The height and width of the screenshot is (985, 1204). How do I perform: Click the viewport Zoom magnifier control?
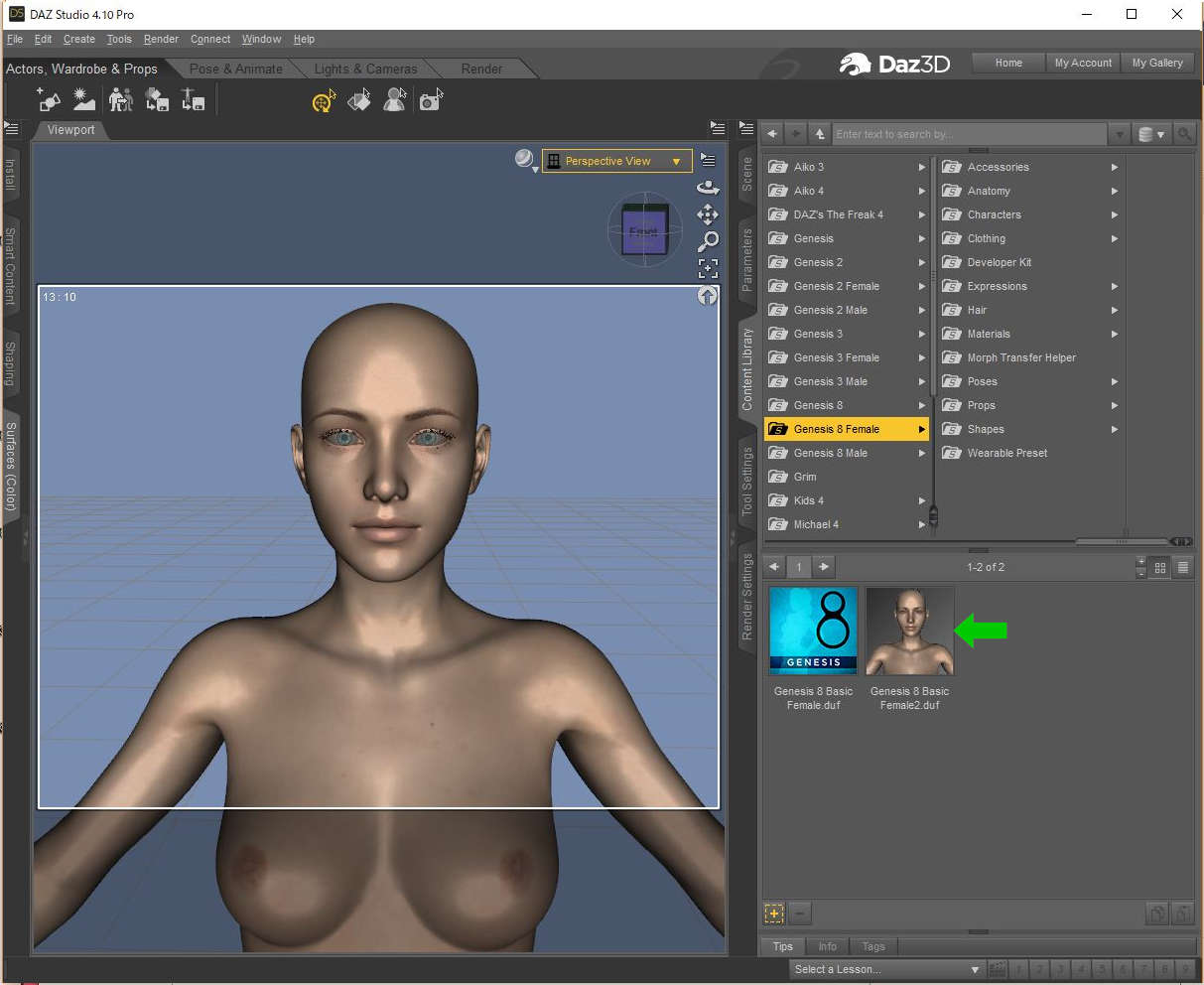pyautogui.click(x=707, y=241)
